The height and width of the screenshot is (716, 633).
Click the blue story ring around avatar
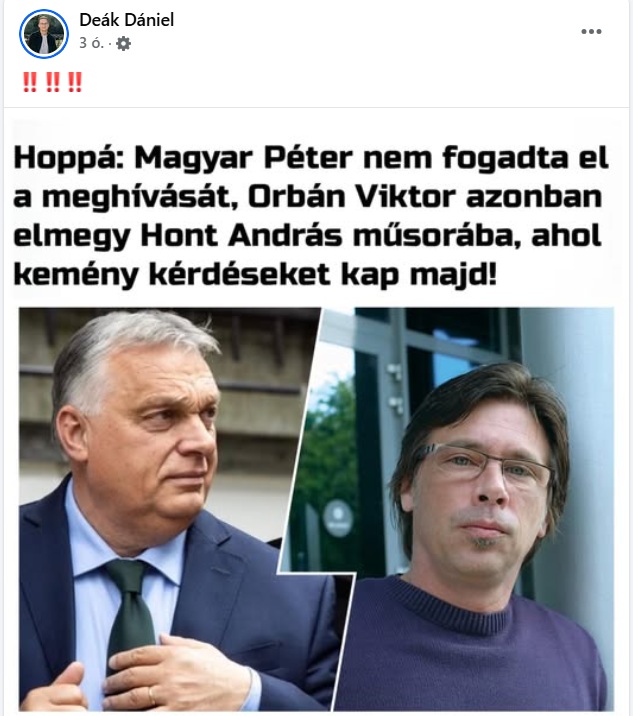click(x=44, y=34)
